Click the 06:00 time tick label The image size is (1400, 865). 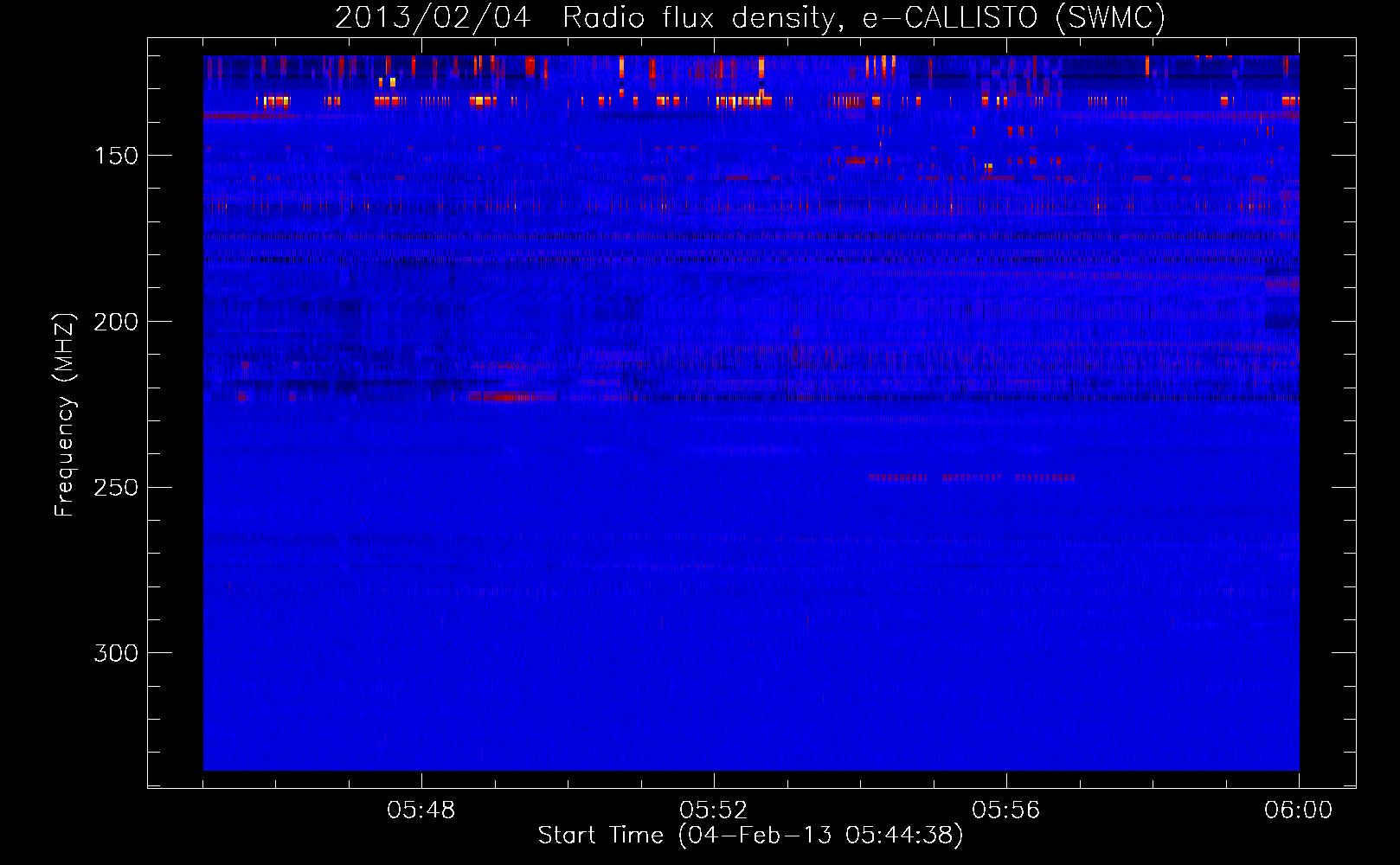[x=1299, y=811]
